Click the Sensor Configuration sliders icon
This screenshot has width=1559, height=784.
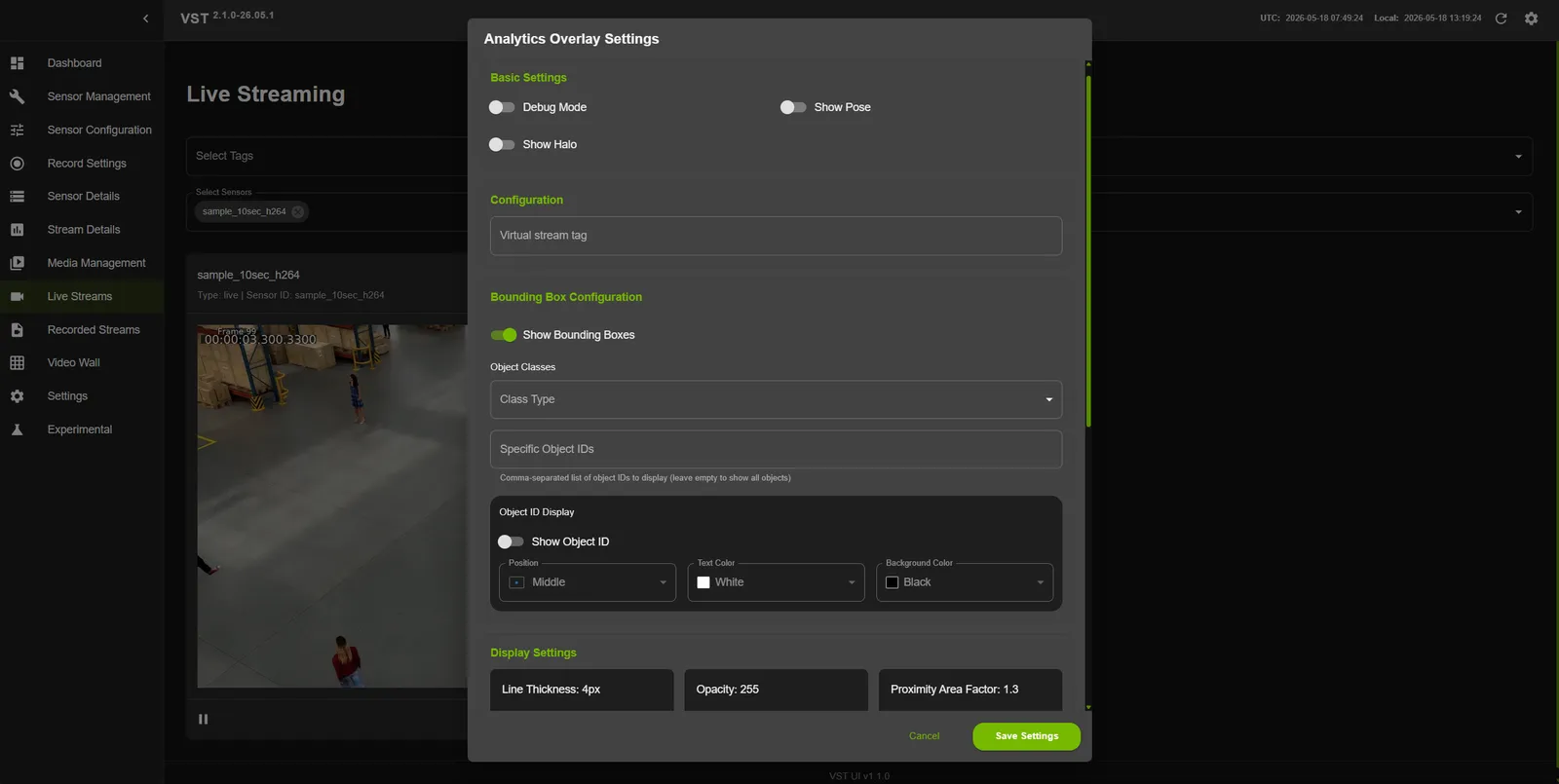[x=17, y=130]
